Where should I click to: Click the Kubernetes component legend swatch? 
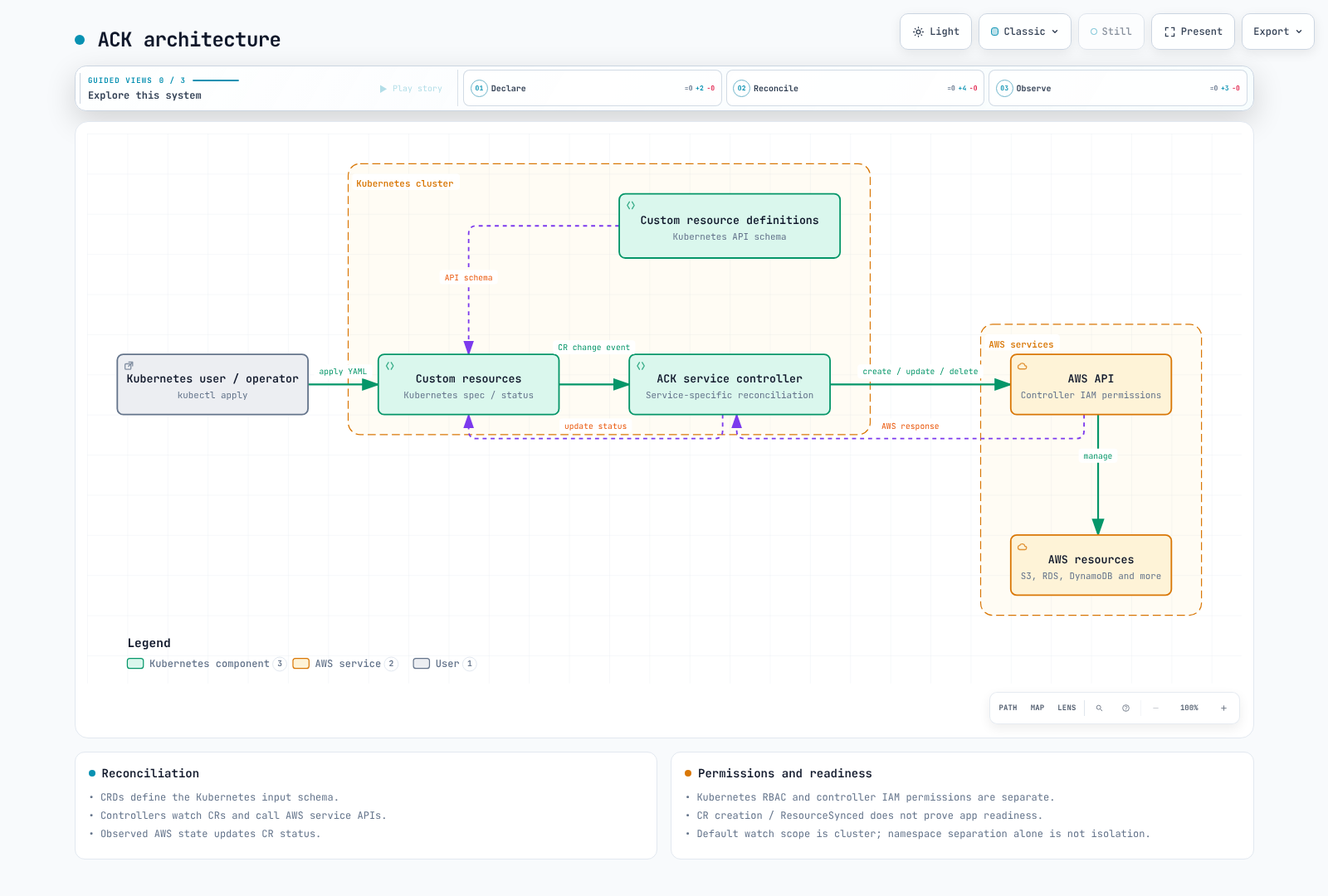(135, 664)
